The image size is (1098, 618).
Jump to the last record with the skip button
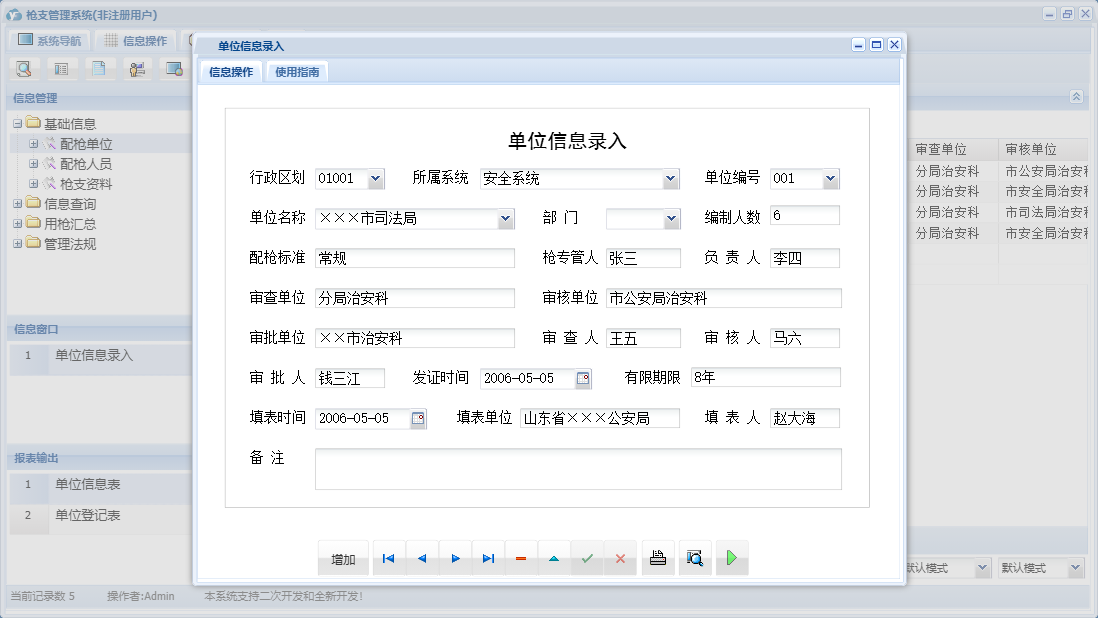click(x=488, y=558)
